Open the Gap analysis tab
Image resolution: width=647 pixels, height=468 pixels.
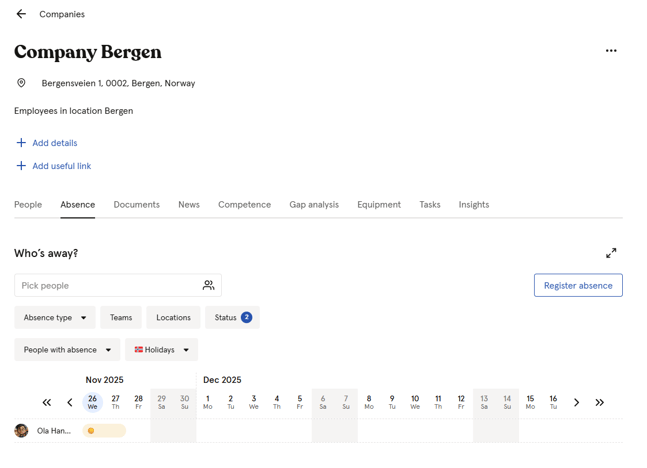314,204
